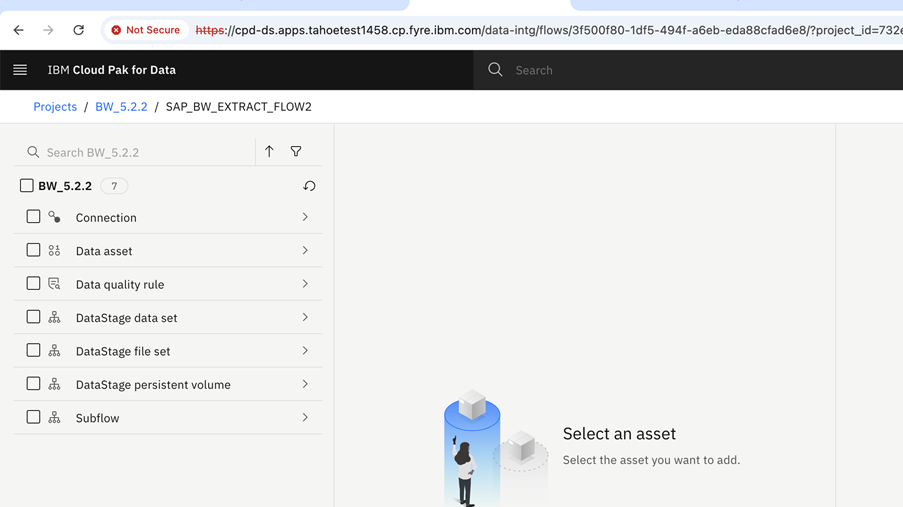Click the DataStage data set icon
The width and height of the screenshot is (903, 507).
click(54, 317)
